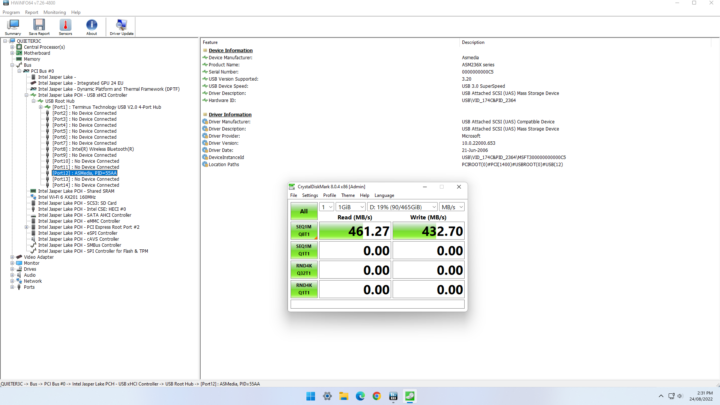Open the test count dropdown showing 1
This screenshot has width=720, height=405.
[x=326, y=207]
